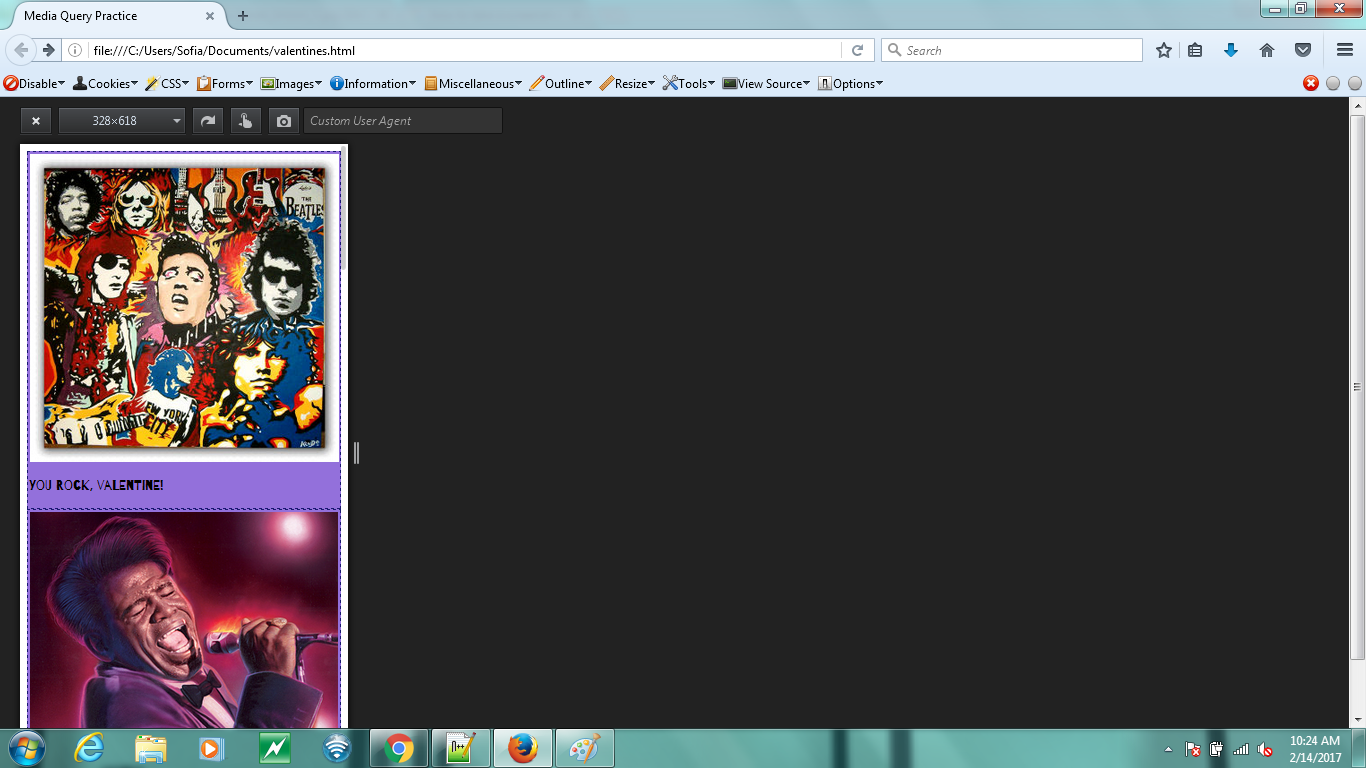Go back to the previous page
This screenshot has width=1366, height=768.
click(21, 50)
